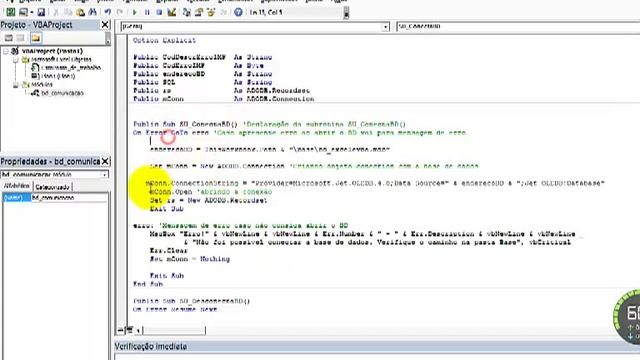The image size is (640, 360).
Task: Click the Public SQL As String line
Action: 203,82
